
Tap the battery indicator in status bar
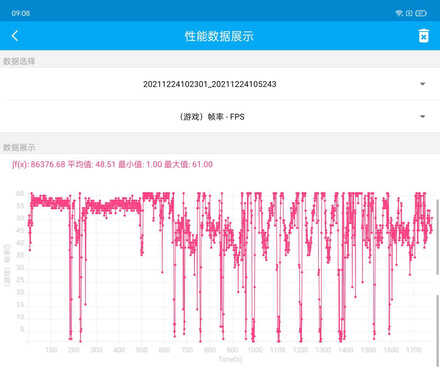tap(421, 13)
